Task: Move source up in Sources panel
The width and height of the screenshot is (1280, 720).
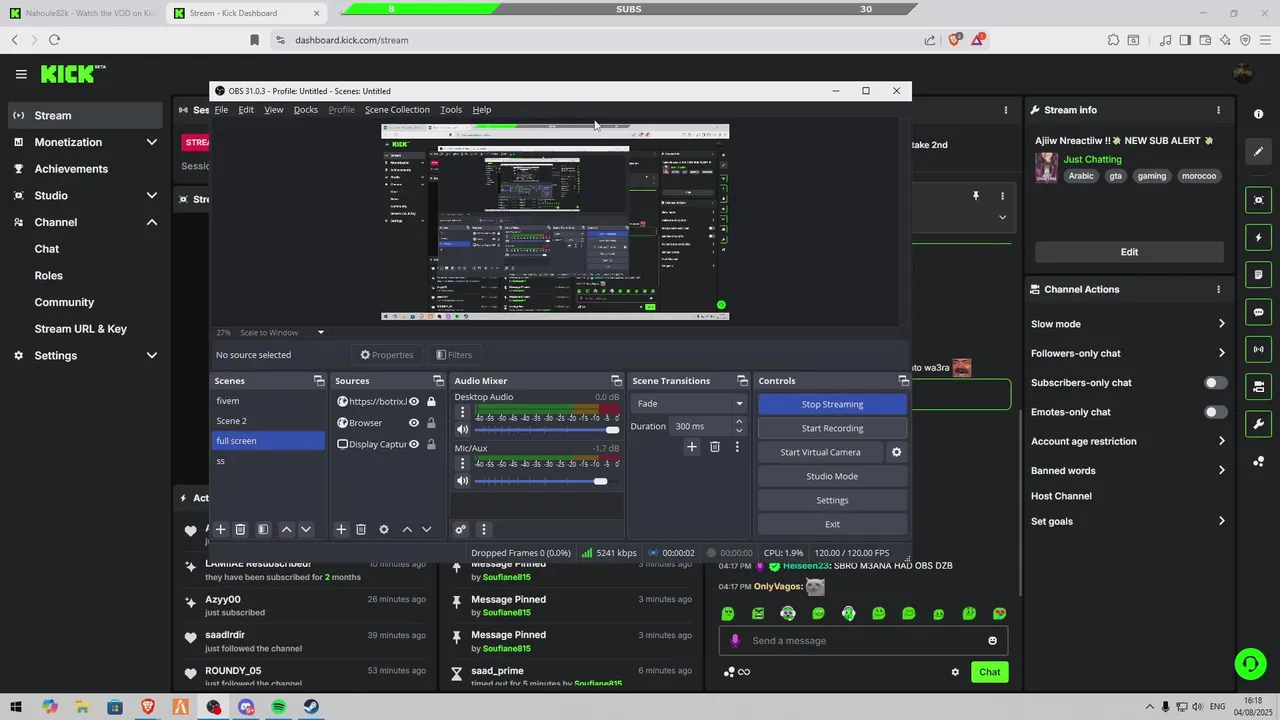Action: click(x=407, y=530)
